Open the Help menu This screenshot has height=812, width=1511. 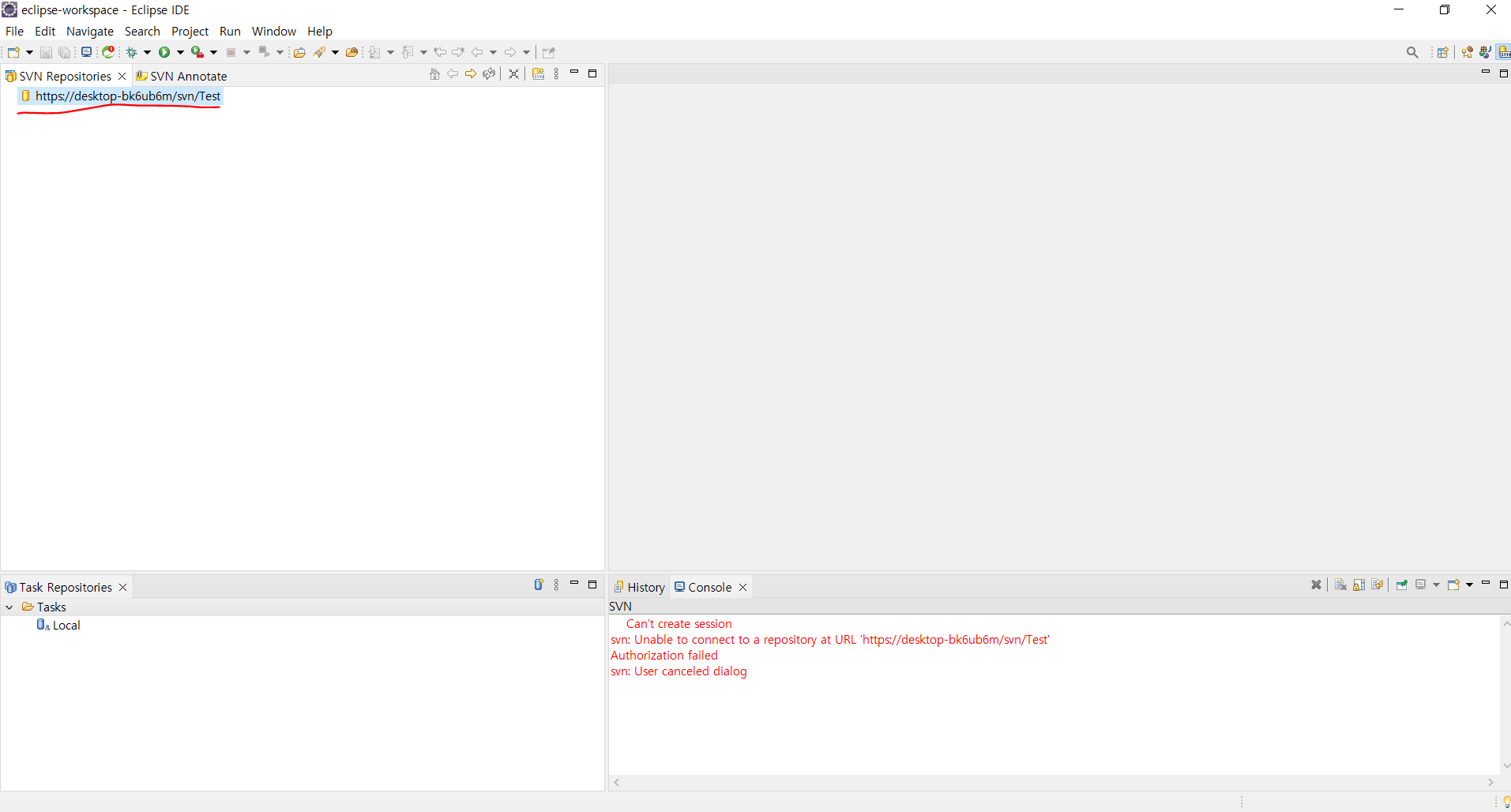[x=320, y=32]
